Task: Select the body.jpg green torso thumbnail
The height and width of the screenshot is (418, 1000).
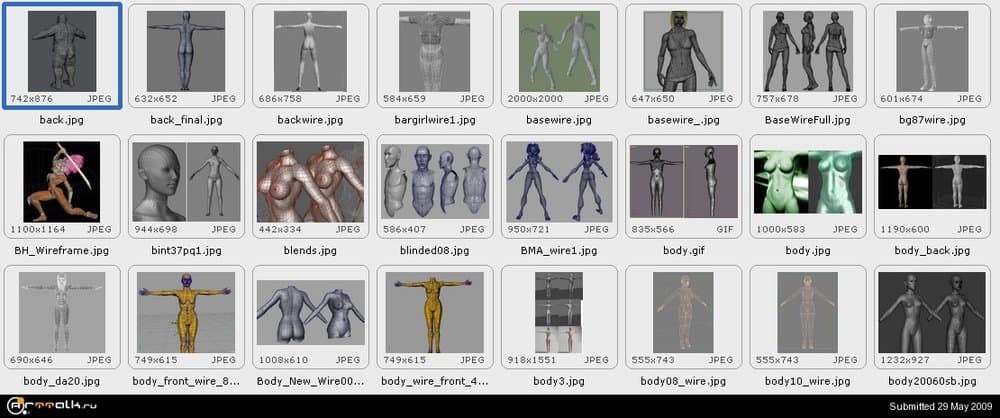Action: (x=808, y=182)
